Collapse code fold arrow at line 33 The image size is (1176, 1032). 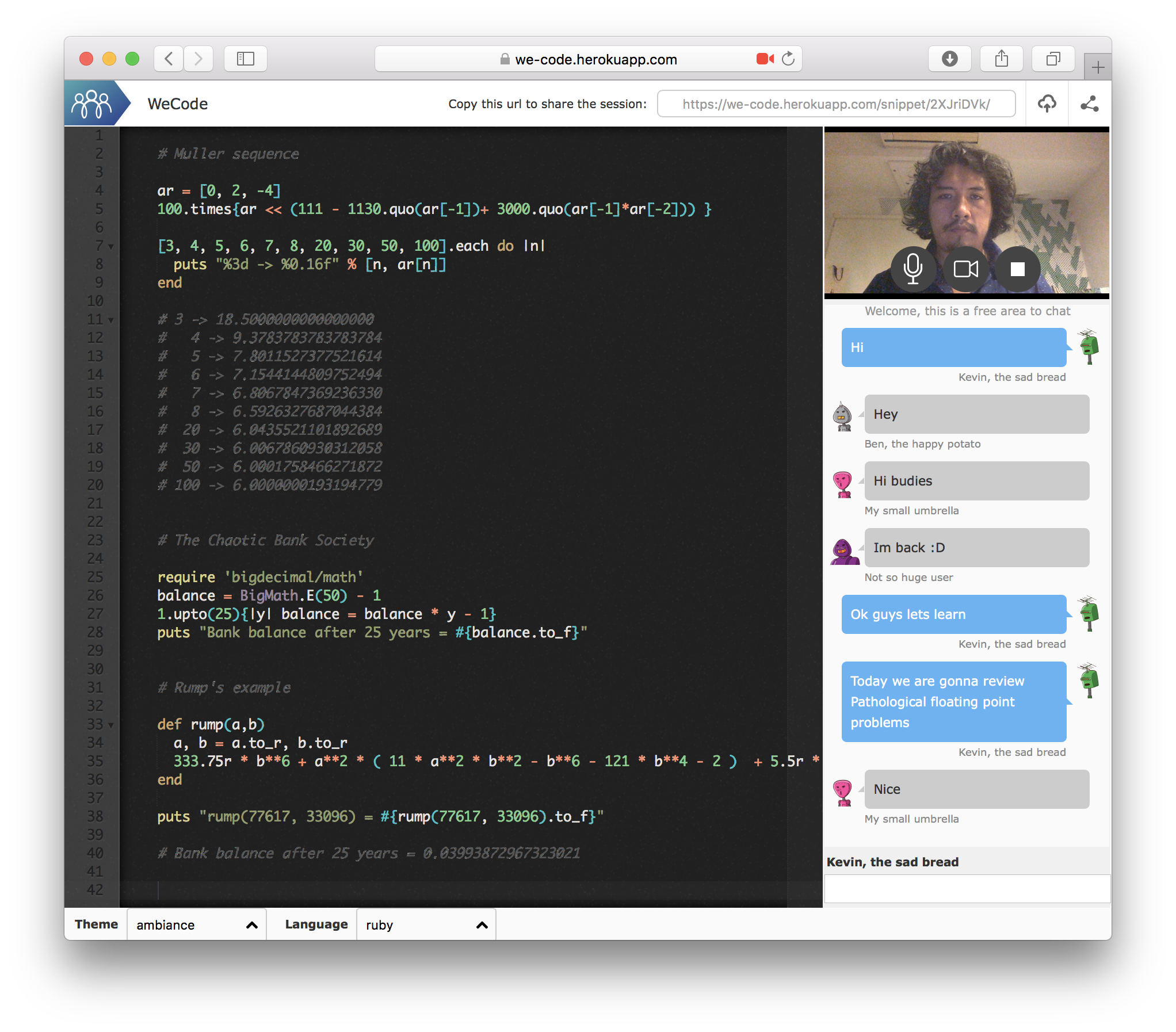click(x=111, y=725)
